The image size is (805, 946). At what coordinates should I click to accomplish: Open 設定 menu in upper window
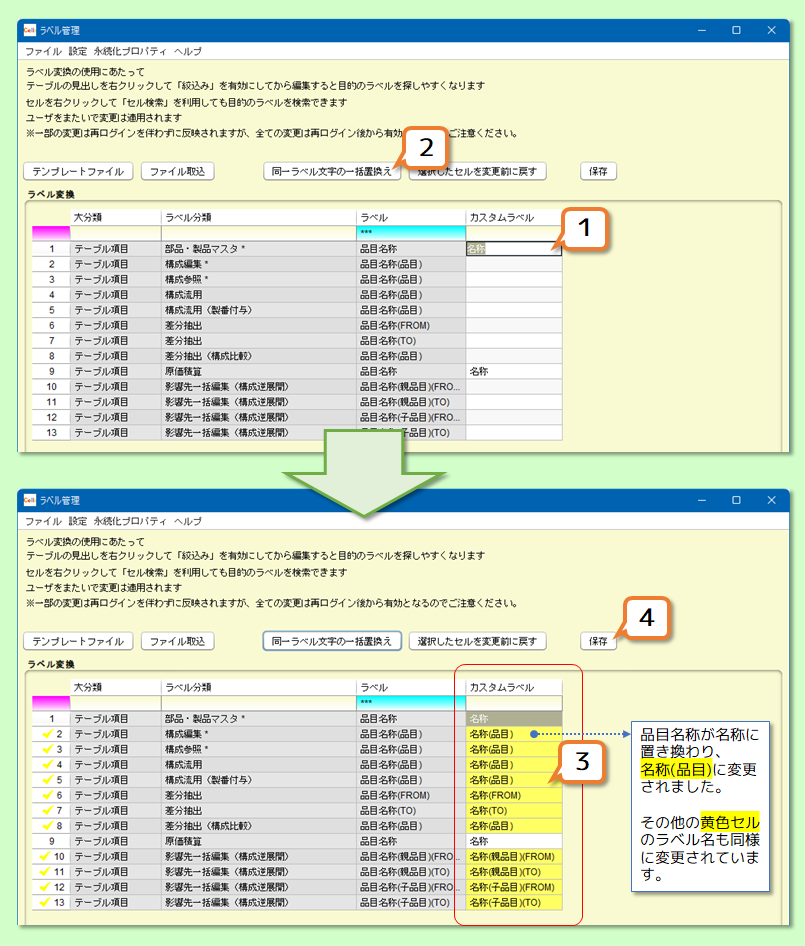tap(77, 51)
